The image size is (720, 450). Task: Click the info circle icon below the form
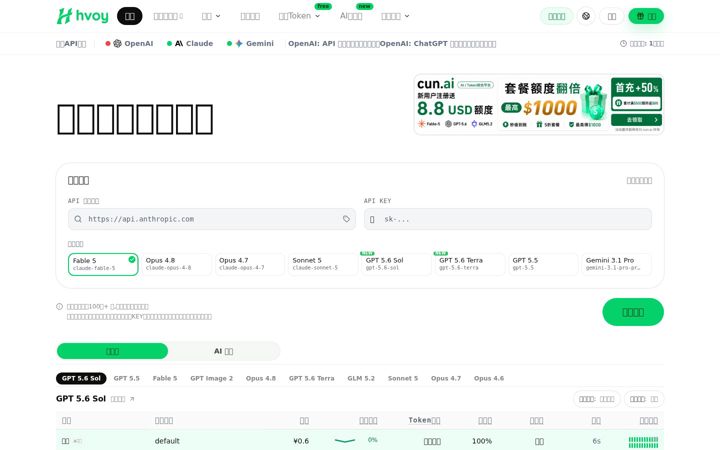click(59, 306)
